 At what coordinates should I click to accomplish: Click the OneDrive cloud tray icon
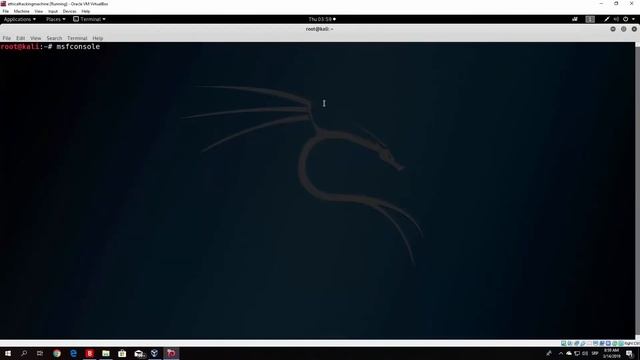tap(569, 353)
